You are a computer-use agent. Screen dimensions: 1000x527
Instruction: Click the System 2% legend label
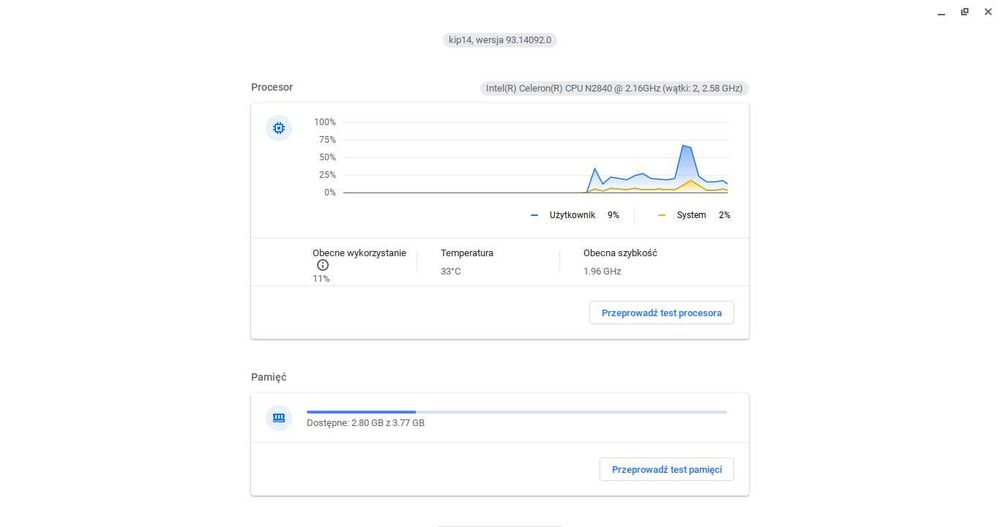tap(703, 215)
